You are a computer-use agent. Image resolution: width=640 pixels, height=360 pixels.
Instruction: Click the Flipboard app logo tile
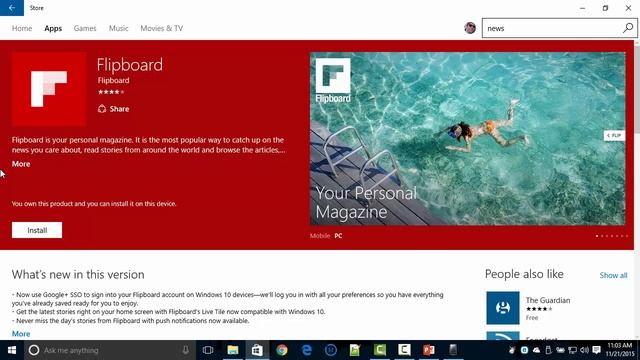pyautogui.click(x=49, y=89)
